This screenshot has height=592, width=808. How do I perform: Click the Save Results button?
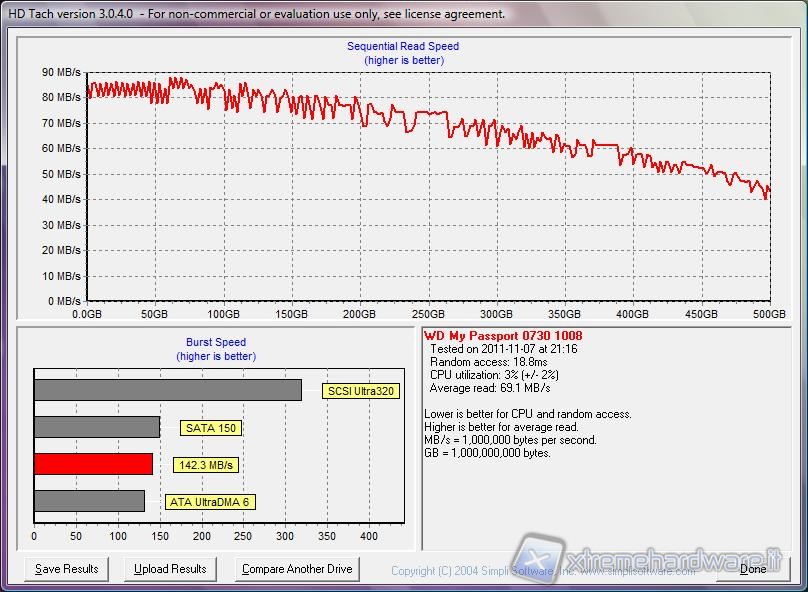tap(67, 569)
